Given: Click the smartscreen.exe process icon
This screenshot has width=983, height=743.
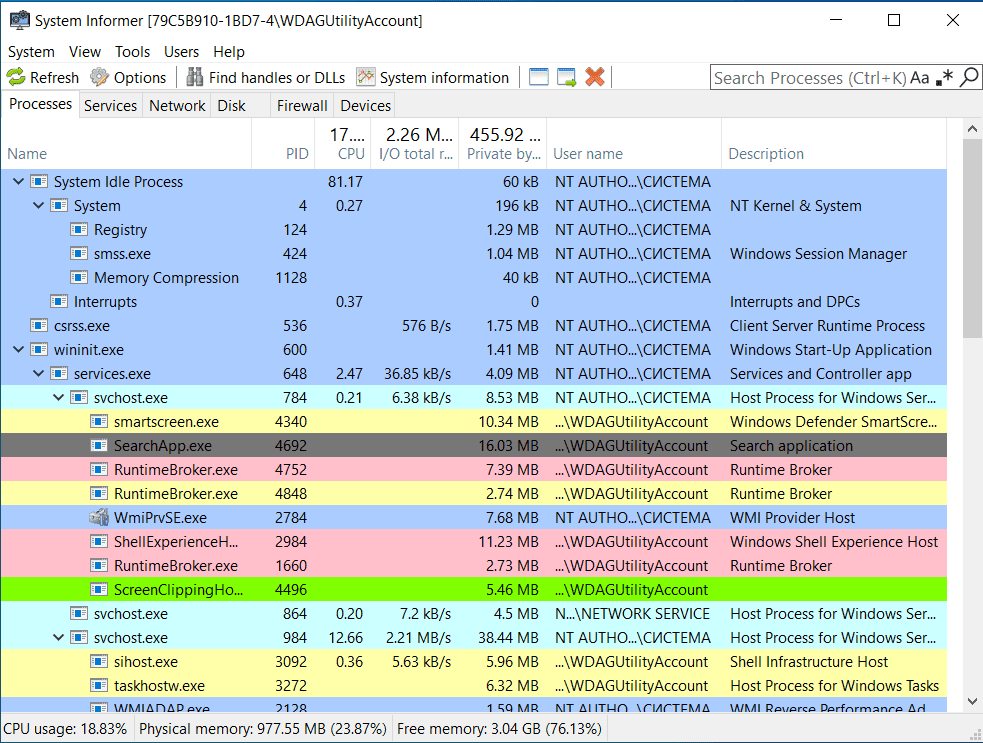Looking at the screenshot, I should (98, 421).
